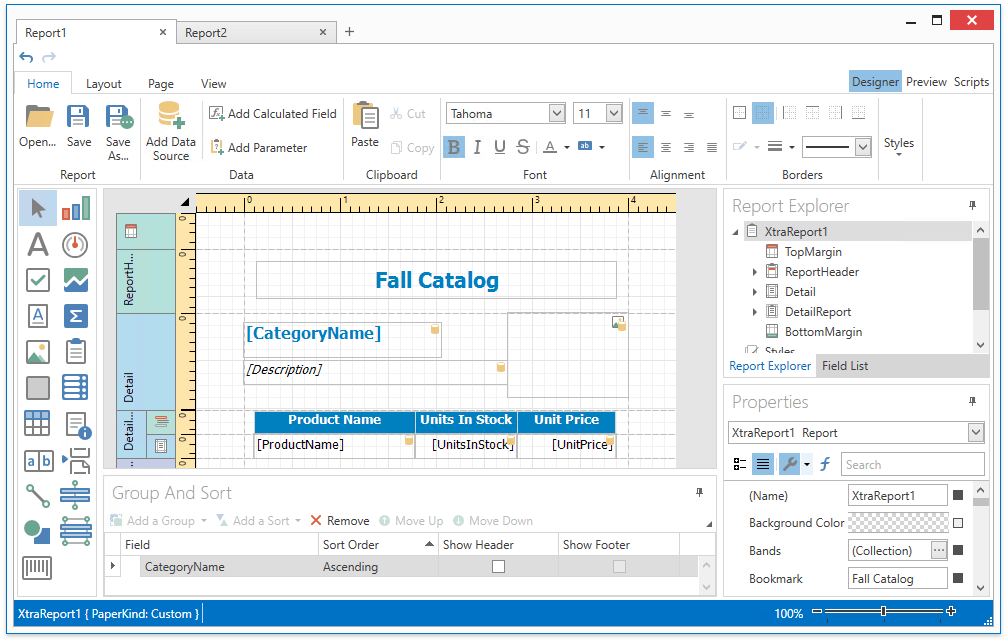Image resolution: width=1007 pixels, height=642 pixels.
Task: Open the font name Tahoma dropdown
Action: (557, 114)
